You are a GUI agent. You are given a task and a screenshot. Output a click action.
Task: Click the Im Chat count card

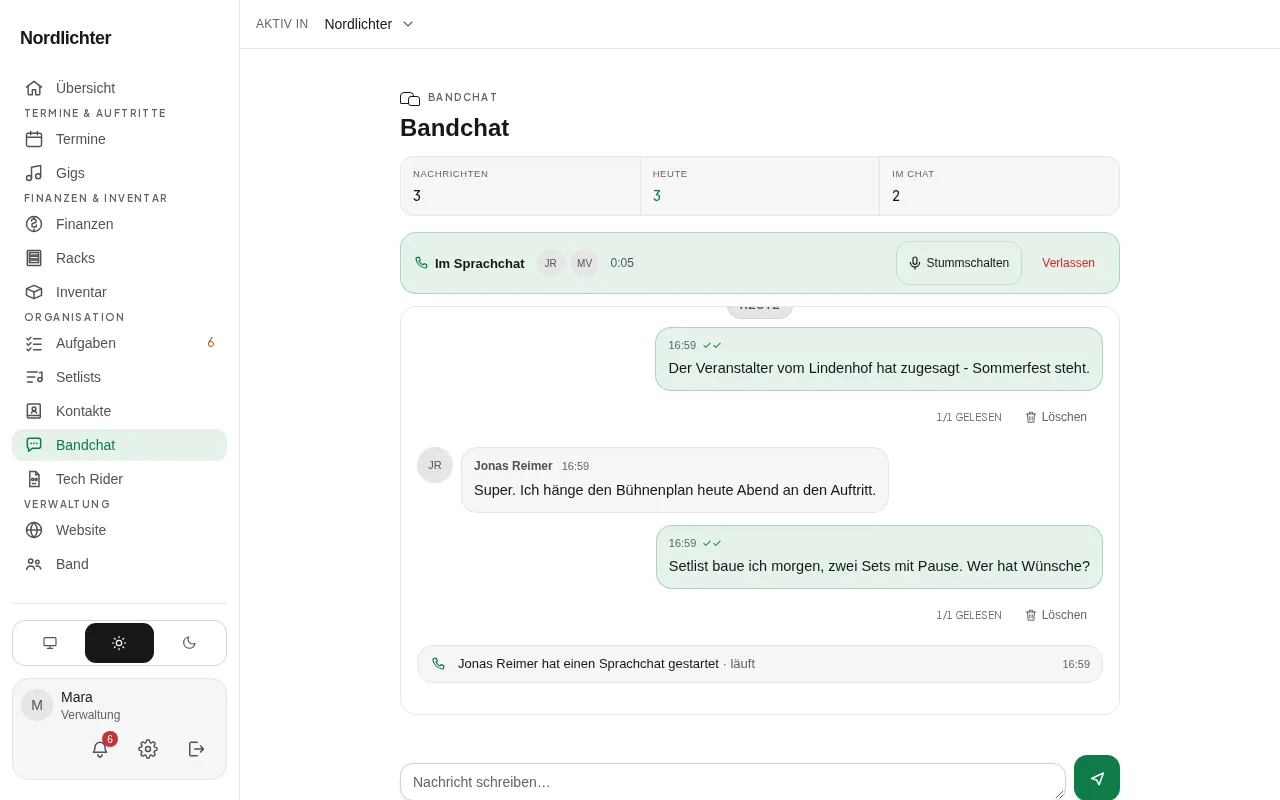click(999, 186)
